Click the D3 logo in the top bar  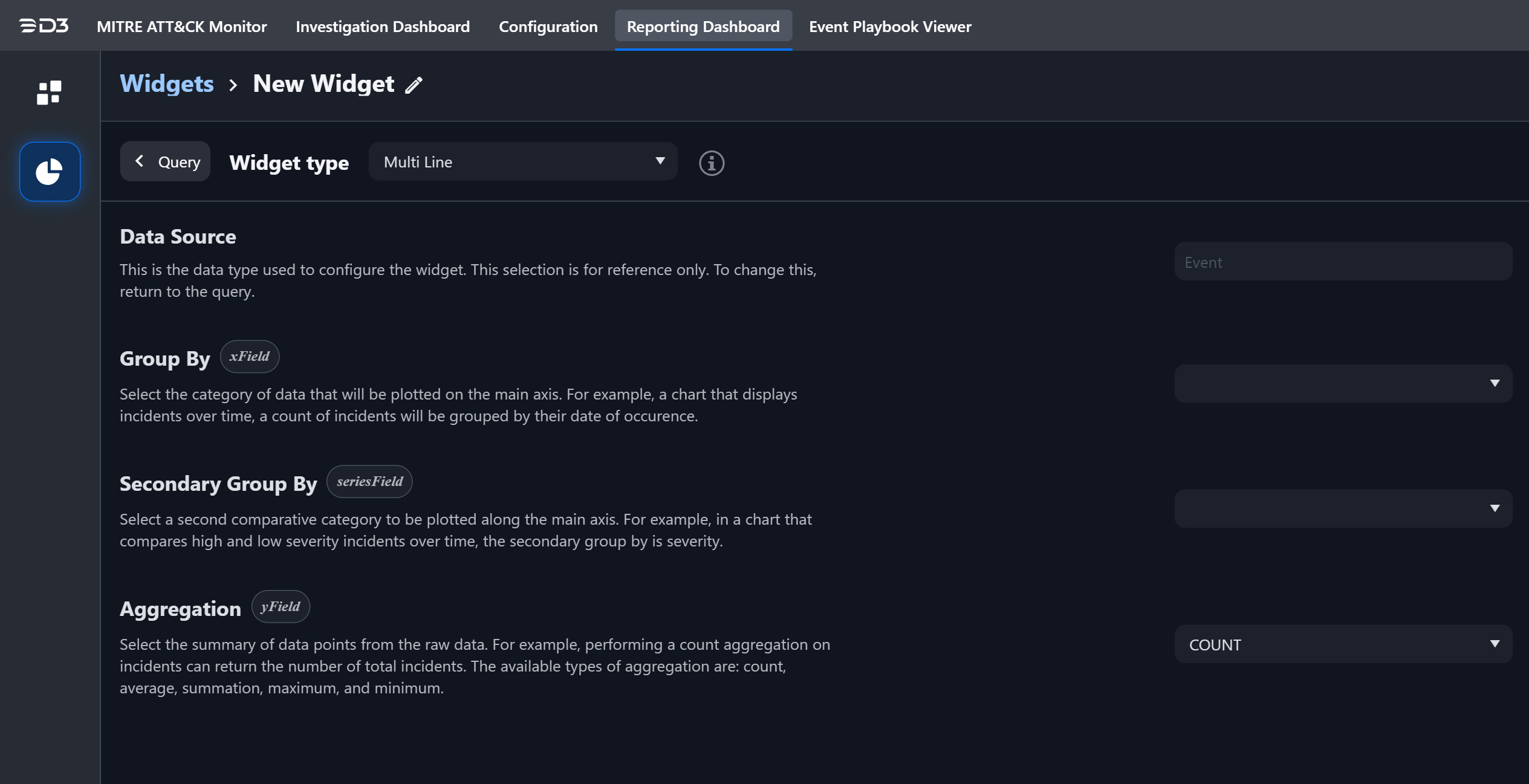click(x=43, y=25)
